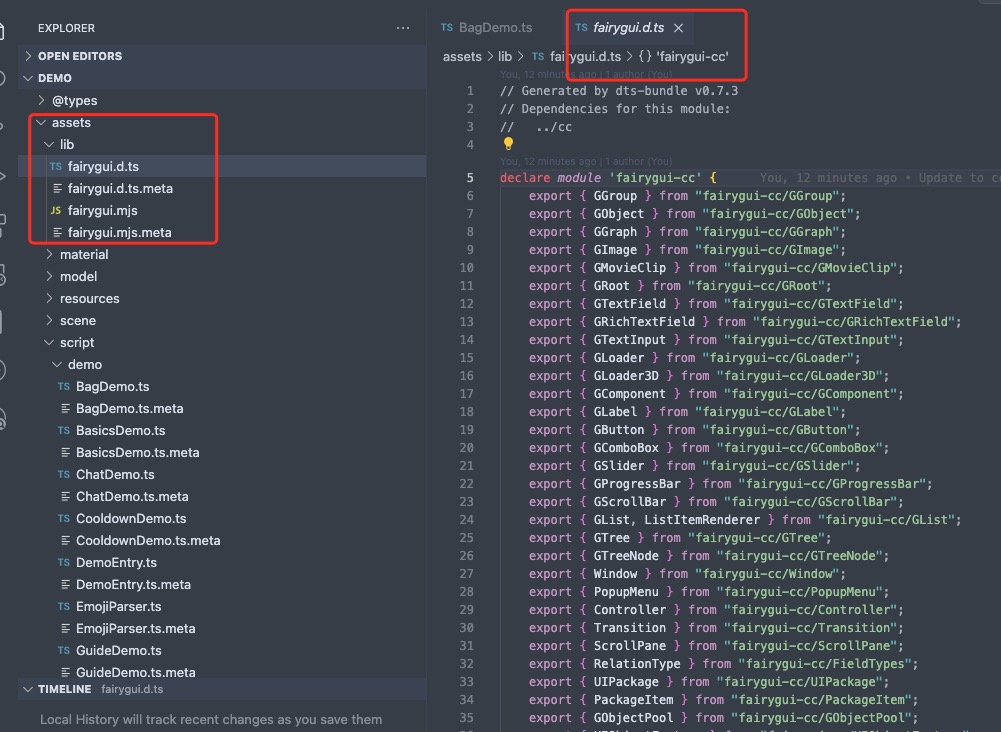Expand the material folder

click(x=49, y=254)
